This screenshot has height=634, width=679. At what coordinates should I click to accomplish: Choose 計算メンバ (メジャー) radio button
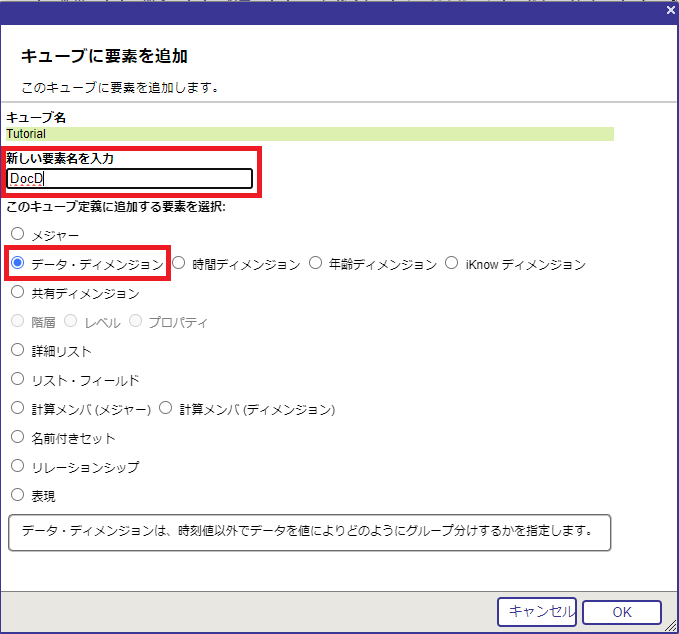pos(17,409)
